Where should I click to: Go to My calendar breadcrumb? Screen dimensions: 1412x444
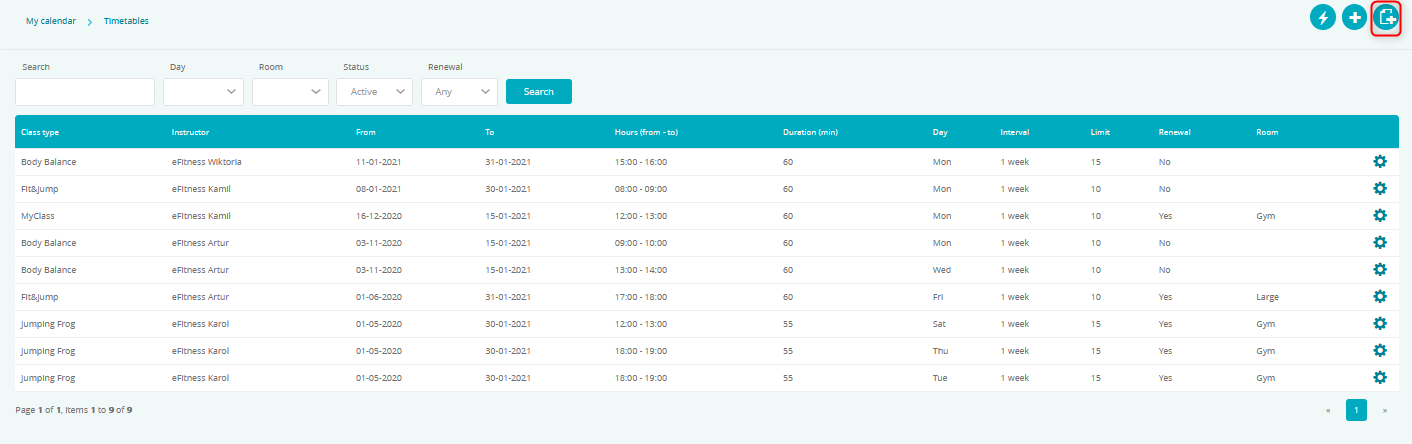pyautogui.click(x=51, y=21)
